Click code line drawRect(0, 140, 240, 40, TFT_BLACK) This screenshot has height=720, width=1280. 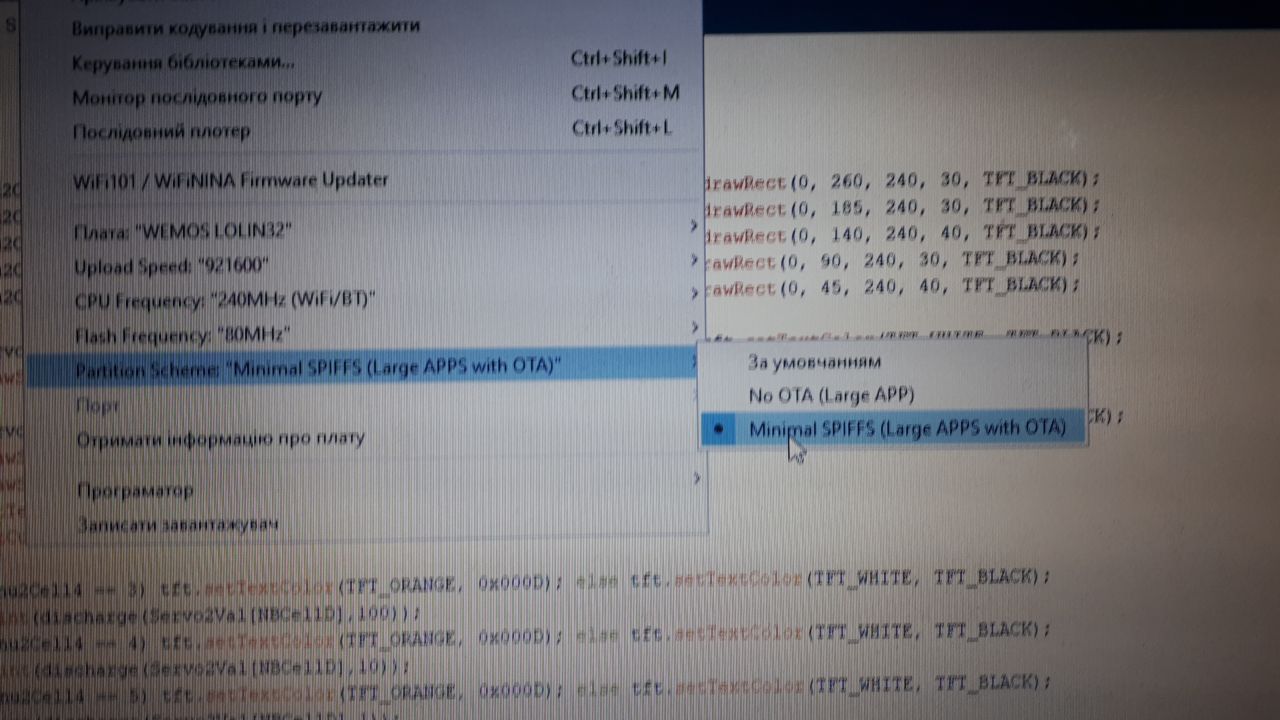point(901,232)
